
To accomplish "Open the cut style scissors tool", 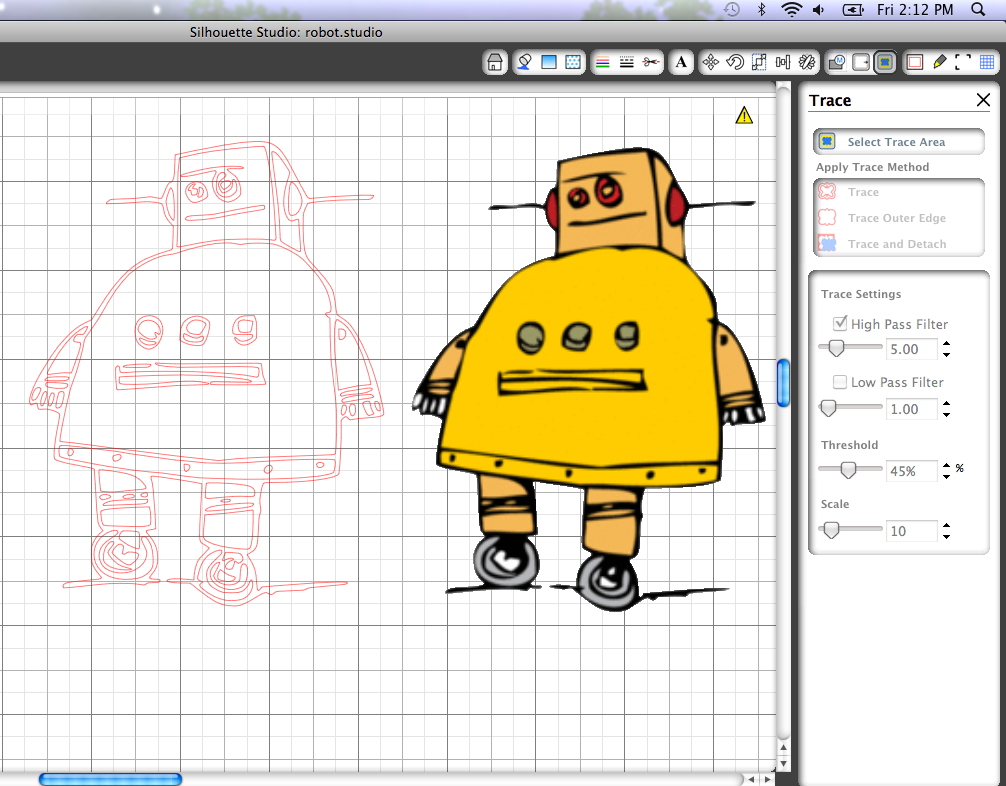I will [651, 62].
